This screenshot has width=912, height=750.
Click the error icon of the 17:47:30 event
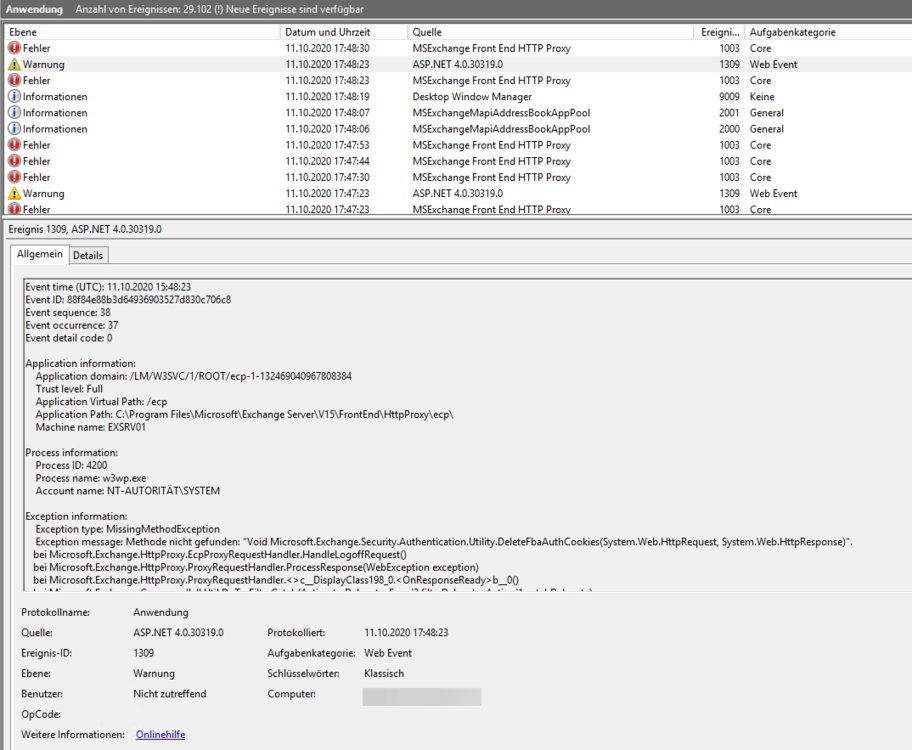(x=14, y=177)
